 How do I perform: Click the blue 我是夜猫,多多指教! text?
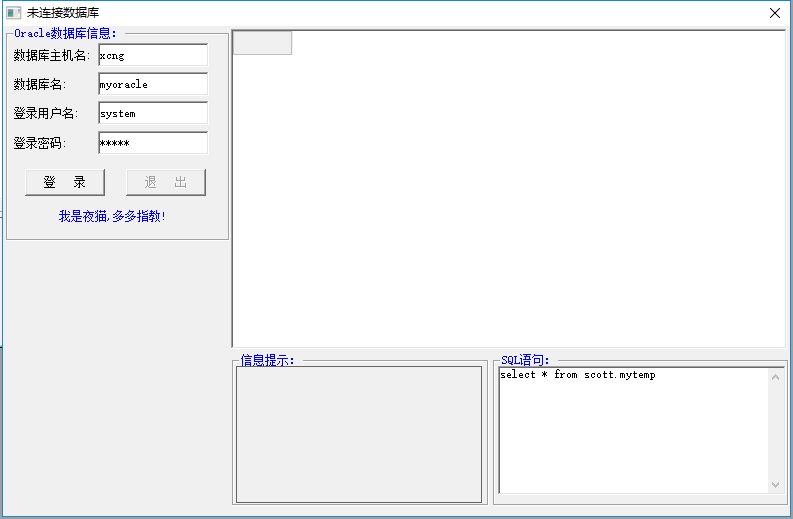[112, 216]
